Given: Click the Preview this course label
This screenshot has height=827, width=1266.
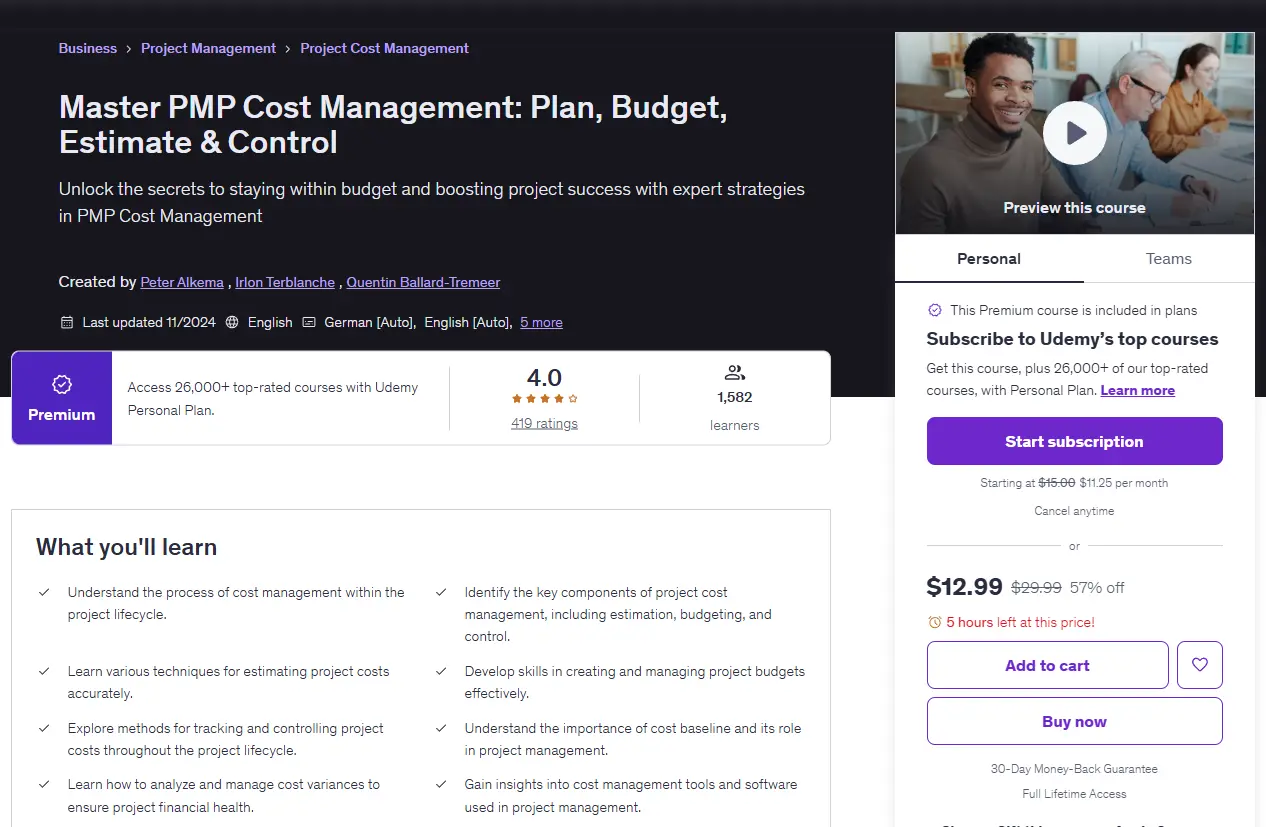Looking at the screenshot, I should 1074,208.
